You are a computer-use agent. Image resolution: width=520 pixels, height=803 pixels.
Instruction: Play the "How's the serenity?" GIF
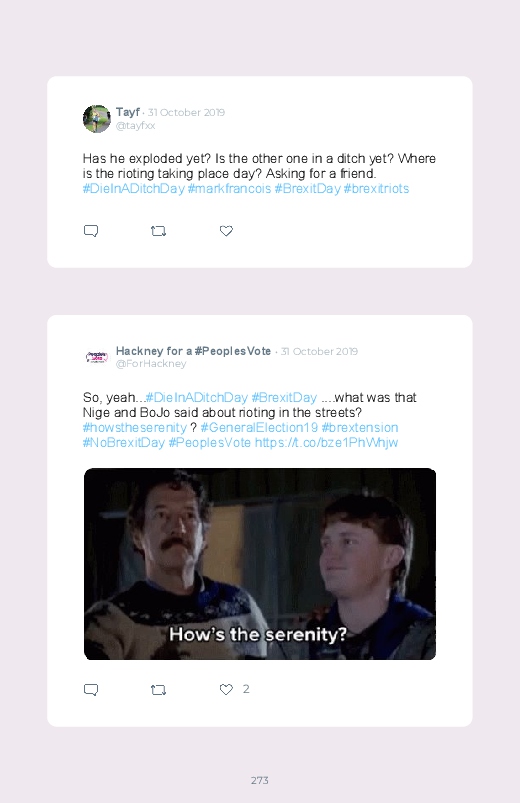(x=260, y=564)
